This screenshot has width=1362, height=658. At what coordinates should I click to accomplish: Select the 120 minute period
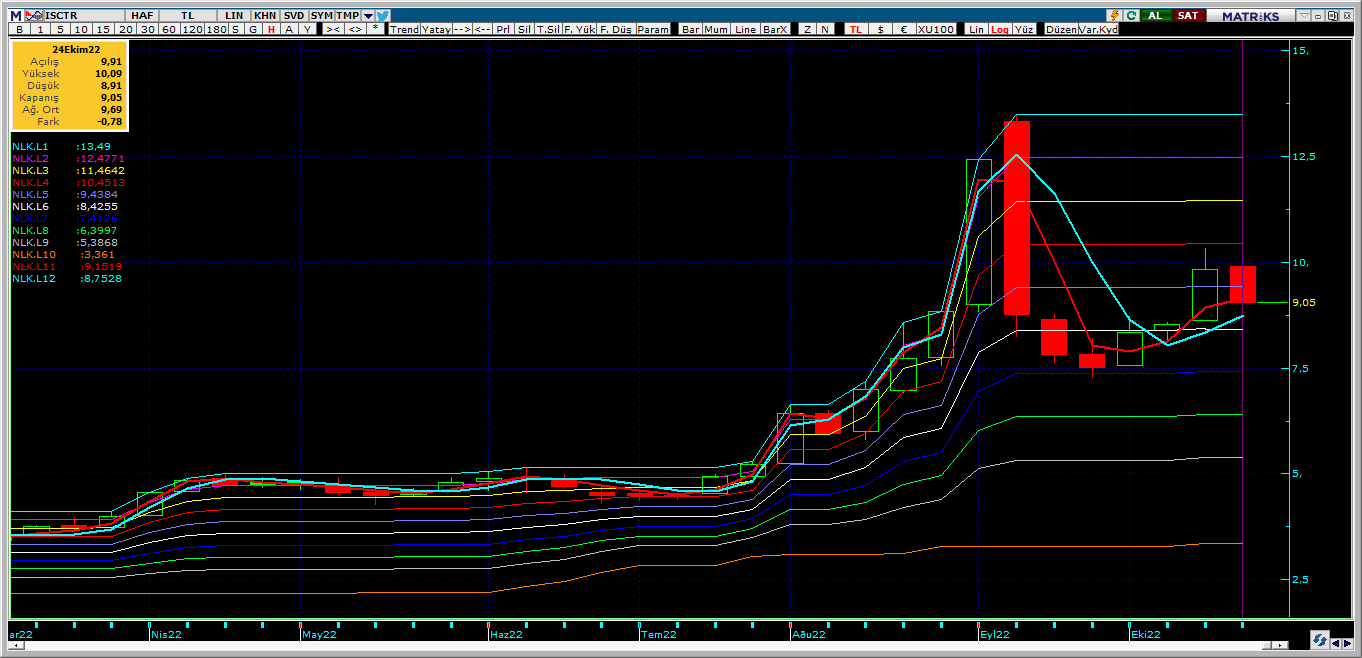click(192, 29)
